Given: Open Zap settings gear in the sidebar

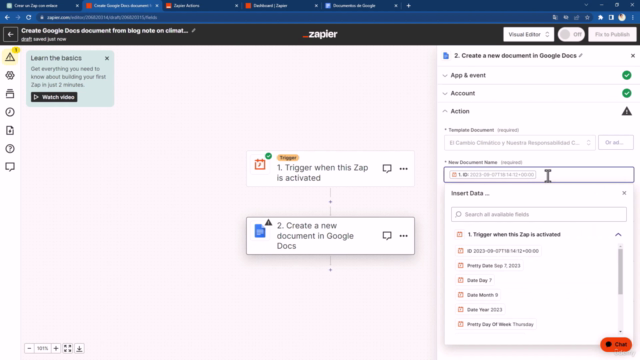Looking at the screenshot, I should point(10,76).
